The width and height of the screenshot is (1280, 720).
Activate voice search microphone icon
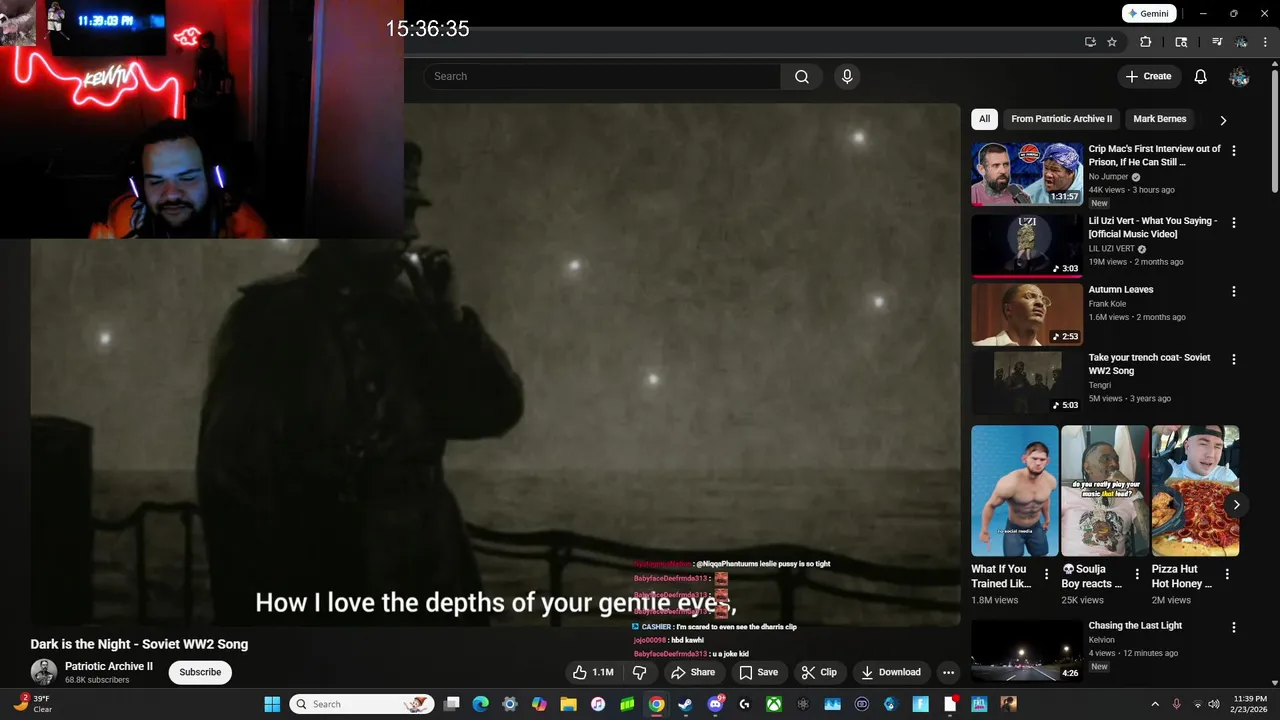coord(847,77)
